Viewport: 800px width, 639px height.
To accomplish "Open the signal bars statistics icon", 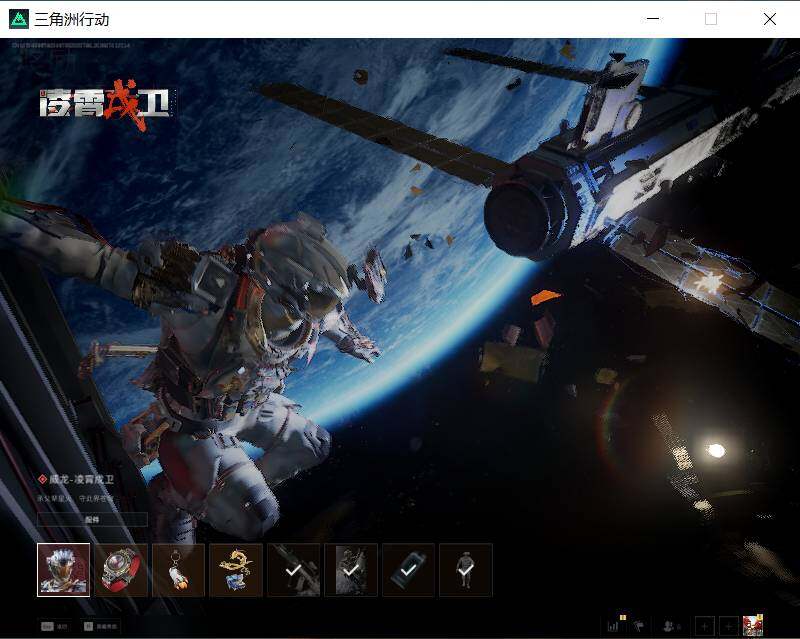I will (x=615, y=625).
